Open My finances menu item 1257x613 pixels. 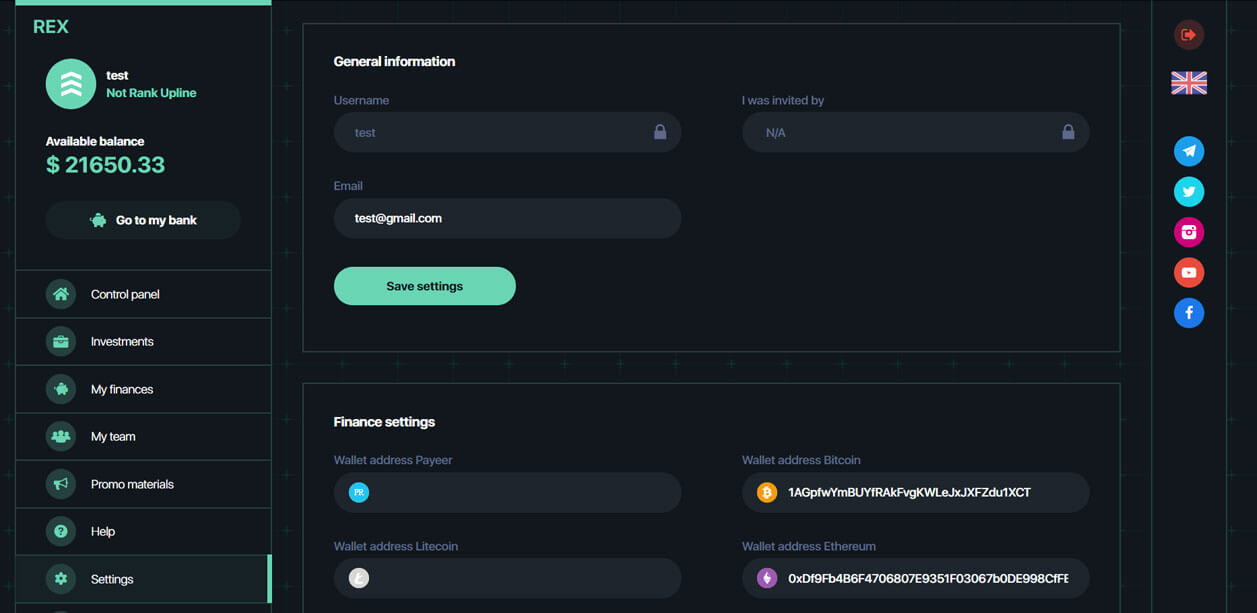point(143,389)
